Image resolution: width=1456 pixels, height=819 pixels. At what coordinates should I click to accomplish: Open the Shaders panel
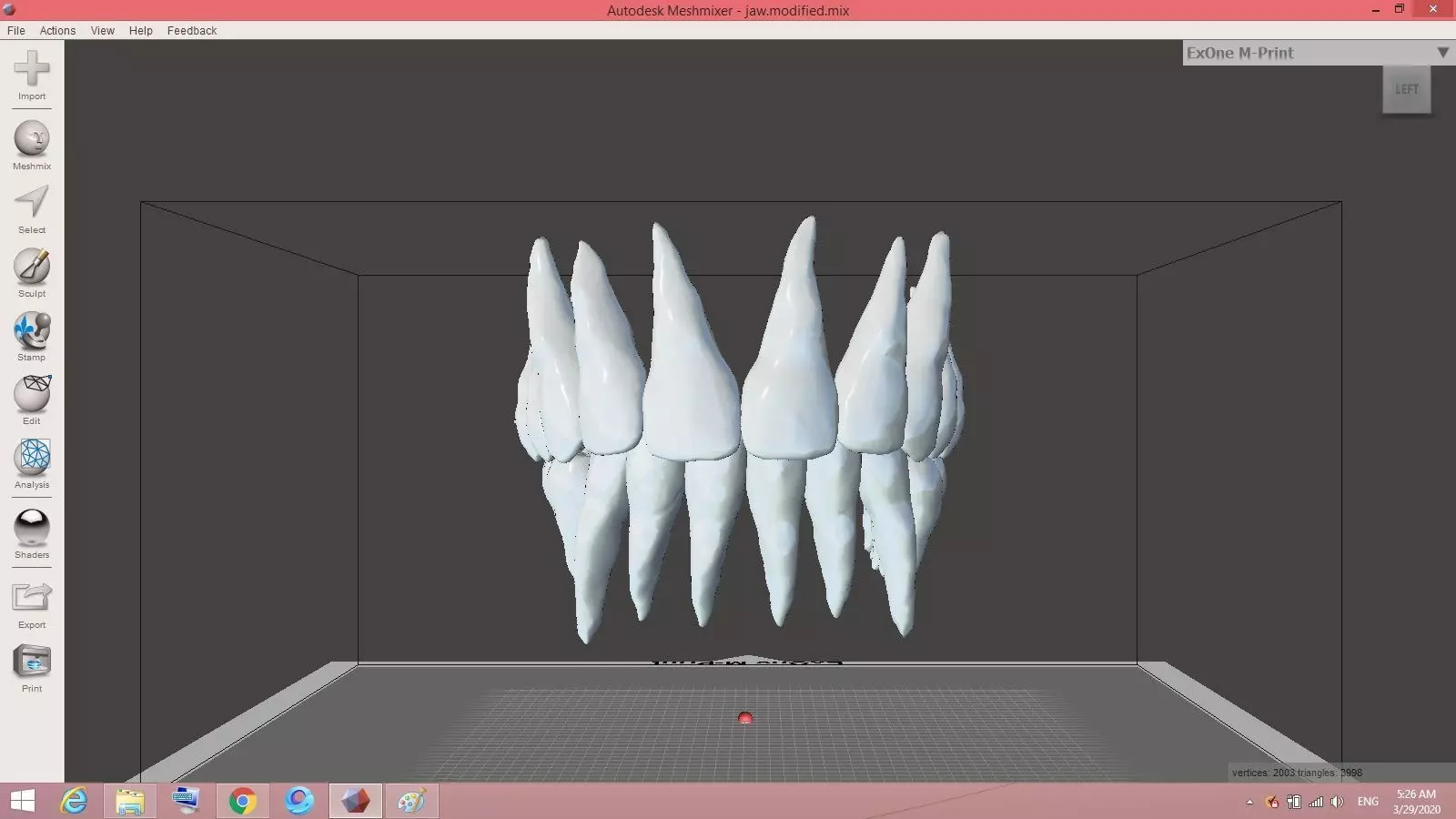(x=32, y=534)
